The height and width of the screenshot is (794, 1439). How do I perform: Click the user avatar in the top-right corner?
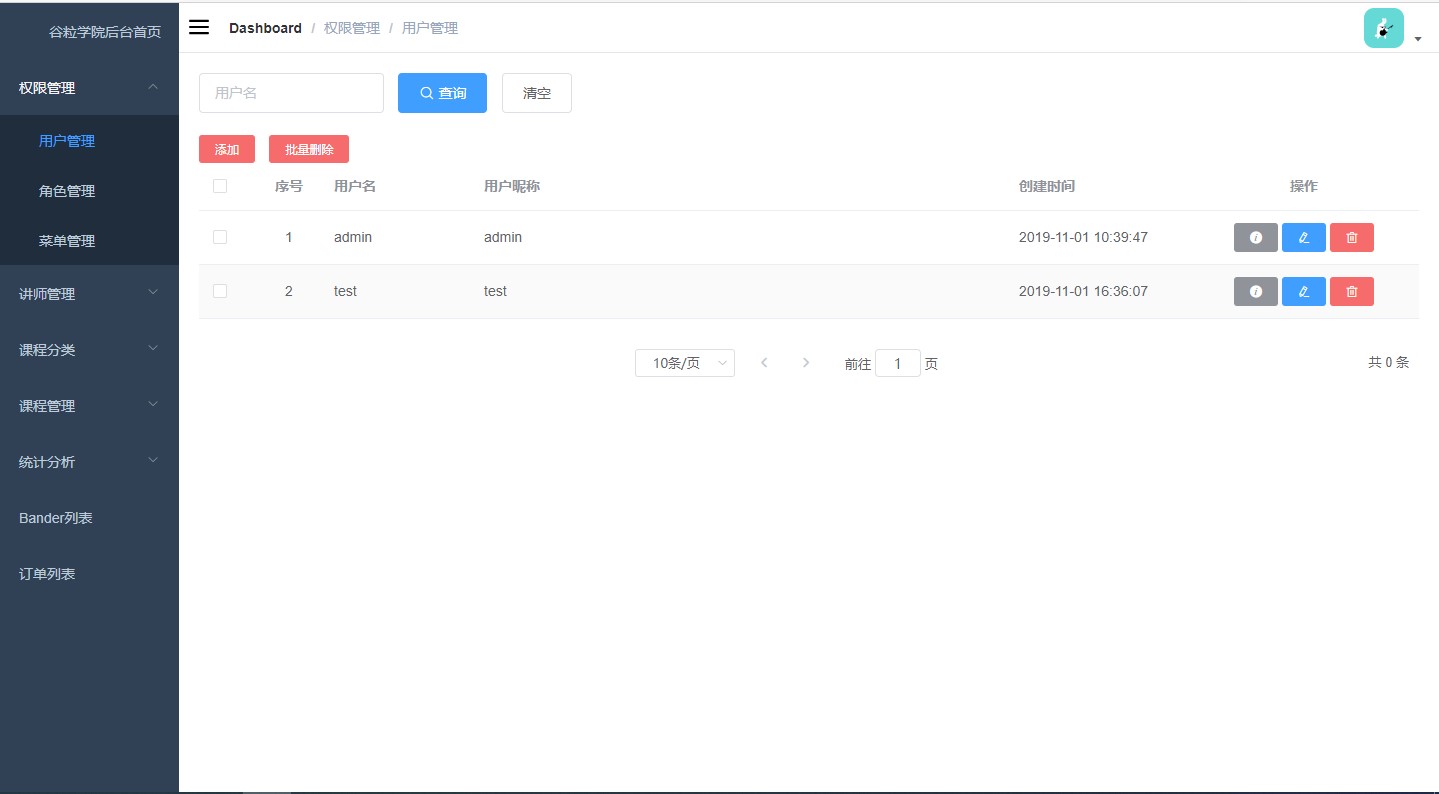pyautogui.click(x=1383, y=27)
